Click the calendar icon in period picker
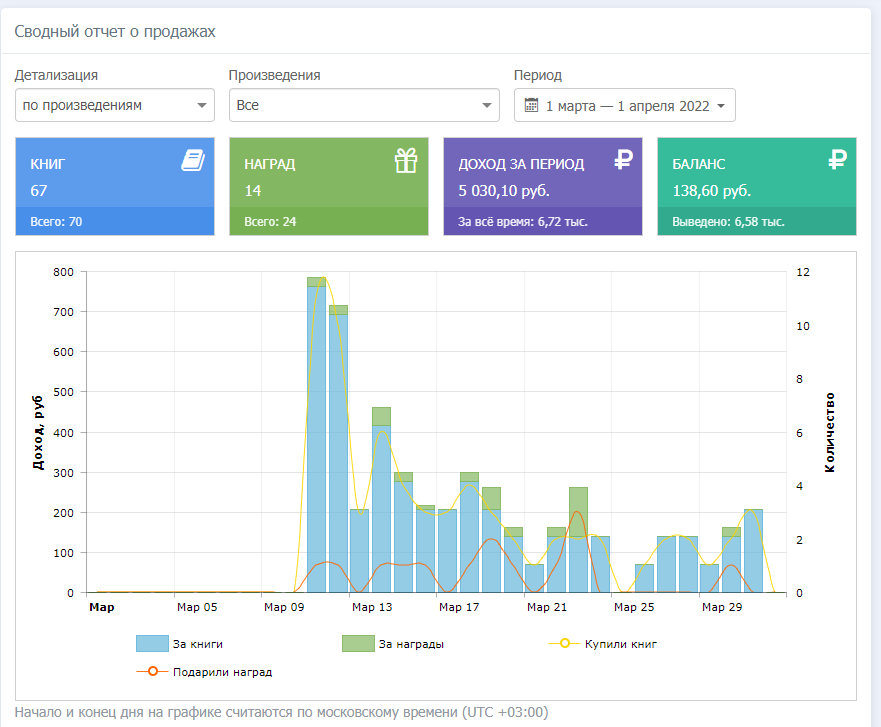 click(x=531, y=106)
